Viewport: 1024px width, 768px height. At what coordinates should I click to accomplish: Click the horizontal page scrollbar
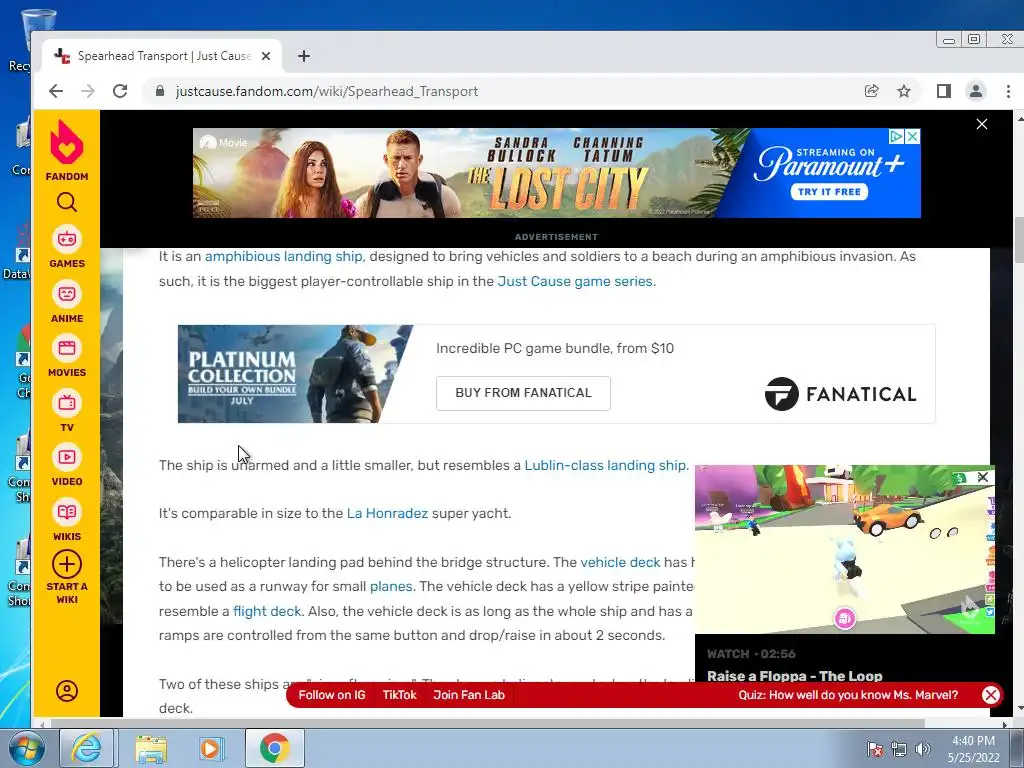[487, 724]
